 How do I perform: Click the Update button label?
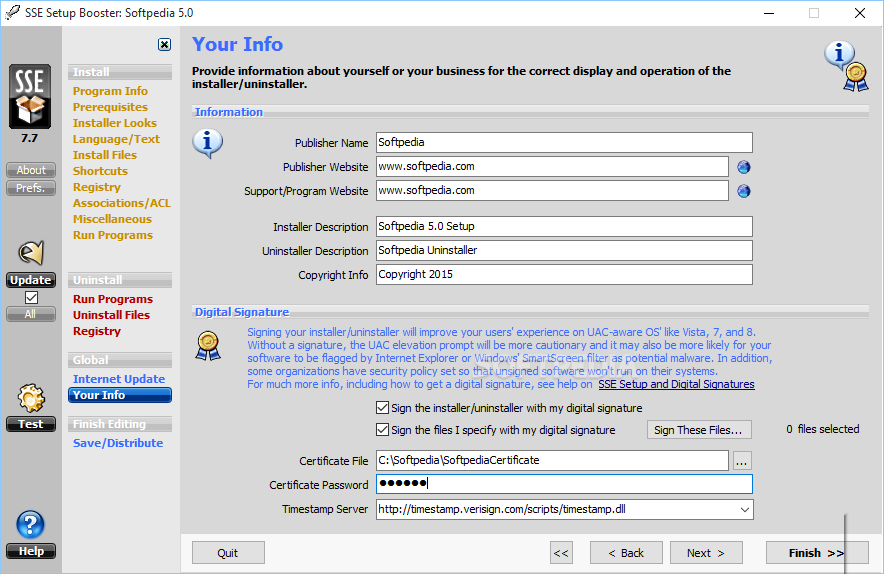point(31,280)
